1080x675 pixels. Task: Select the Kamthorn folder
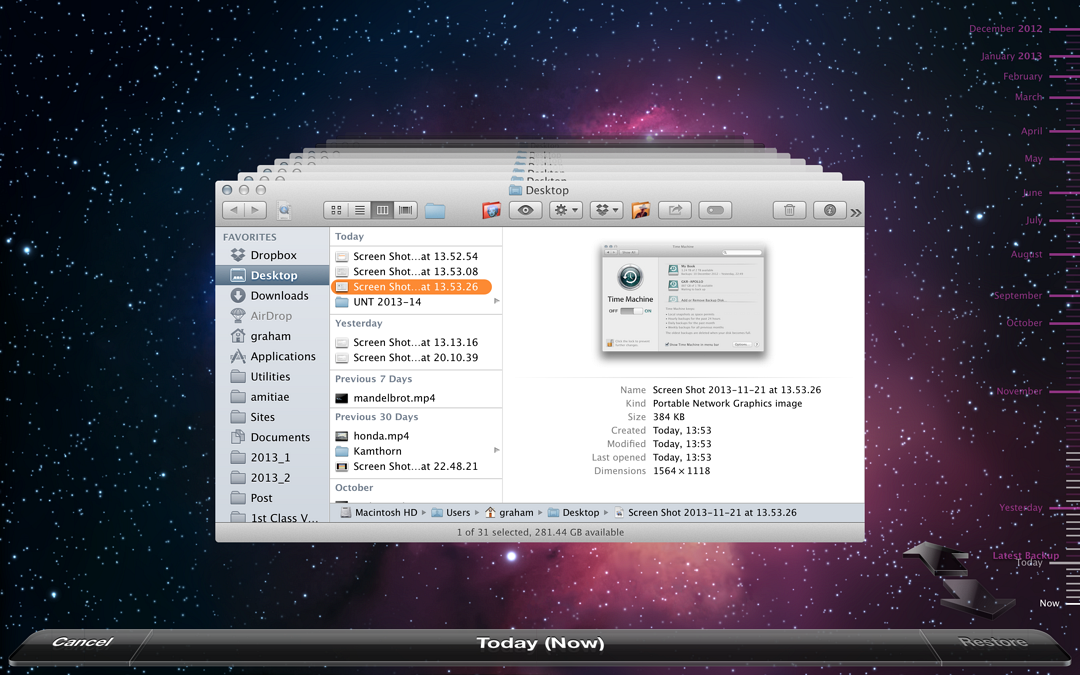coord(416,451)
